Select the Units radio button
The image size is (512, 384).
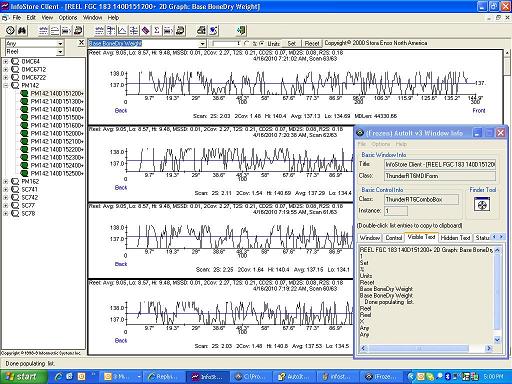[x=262, y=43]
